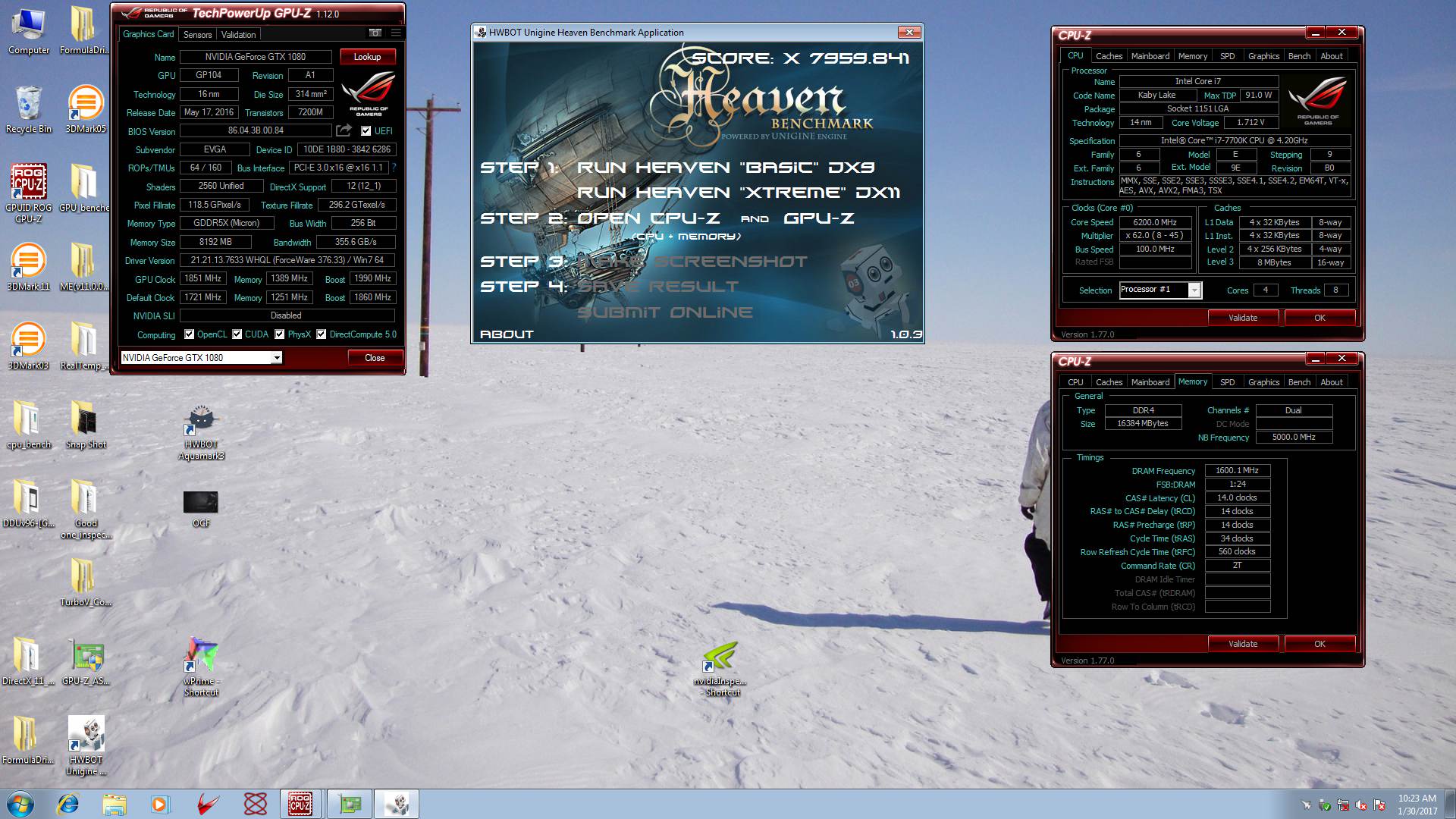Click the BIOS version share/export icon
This screenshot has height=819, width=1456.
(344, 130)
